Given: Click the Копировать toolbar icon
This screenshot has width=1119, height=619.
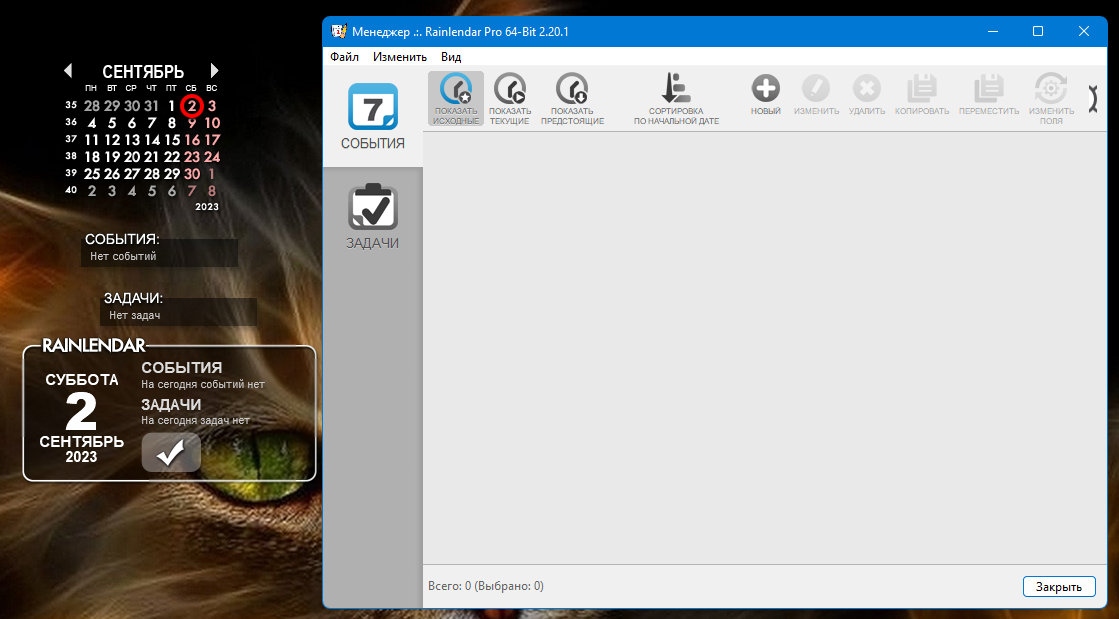Looking at the screenshot, I should coord(921,94).
